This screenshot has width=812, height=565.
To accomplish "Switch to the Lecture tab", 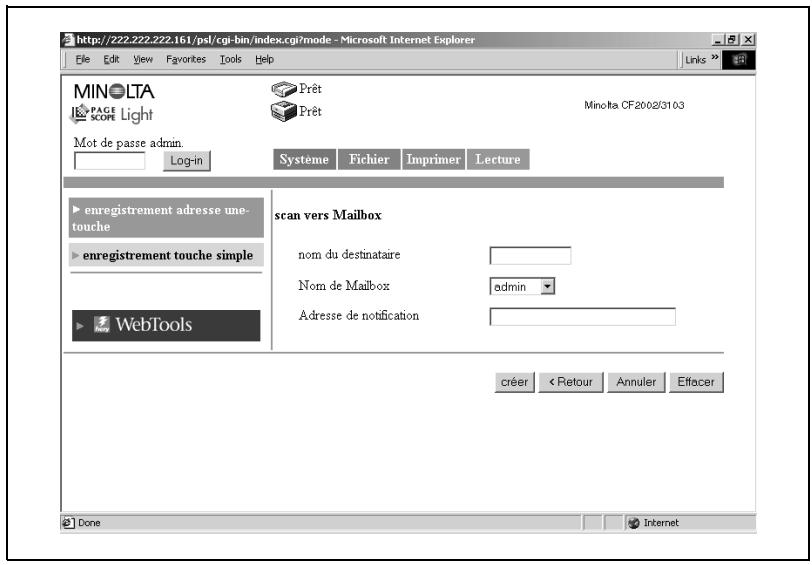I will [498, 160].
